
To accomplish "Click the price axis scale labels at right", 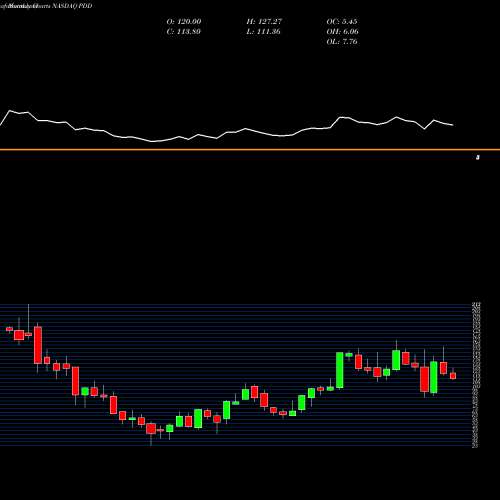I will point(476,375).
